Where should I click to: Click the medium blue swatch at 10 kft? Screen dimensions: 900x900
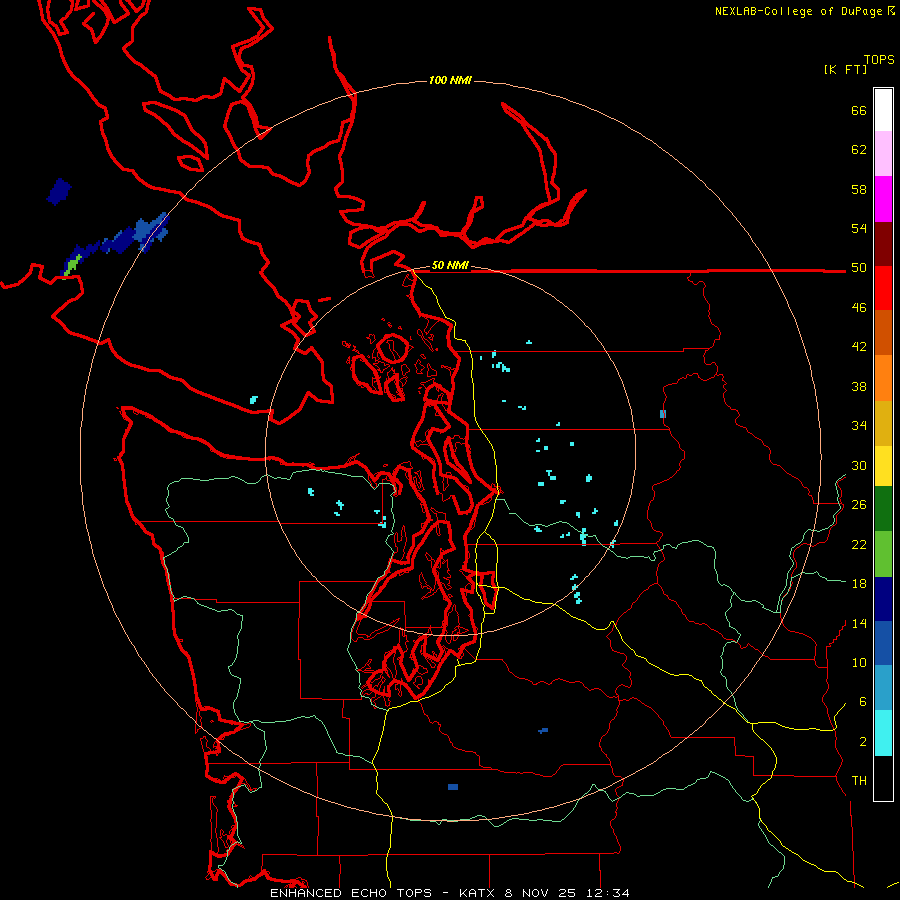point(883,643)
